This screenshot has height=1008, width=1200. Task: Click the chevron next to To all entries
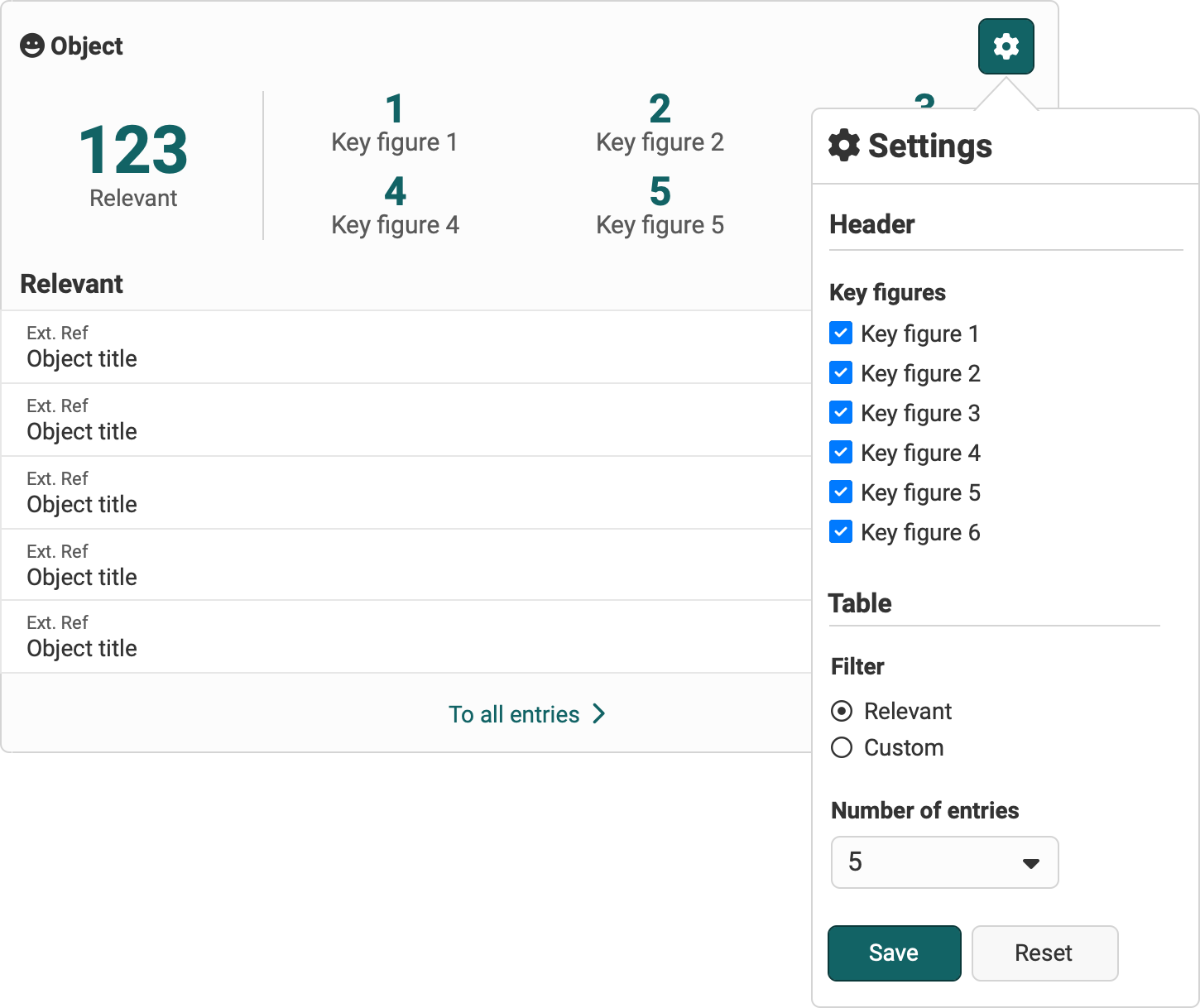(598, 713)
